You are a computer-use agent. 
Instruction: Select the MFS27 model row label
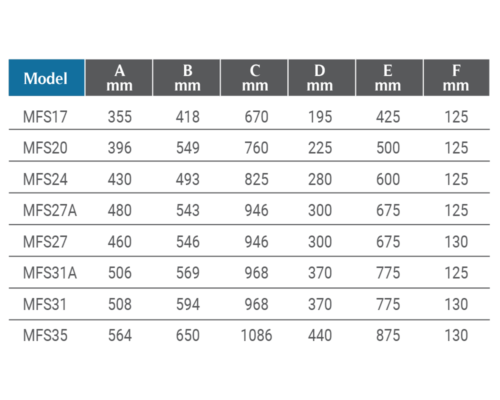pyautogui.click(x=45, y=242)
